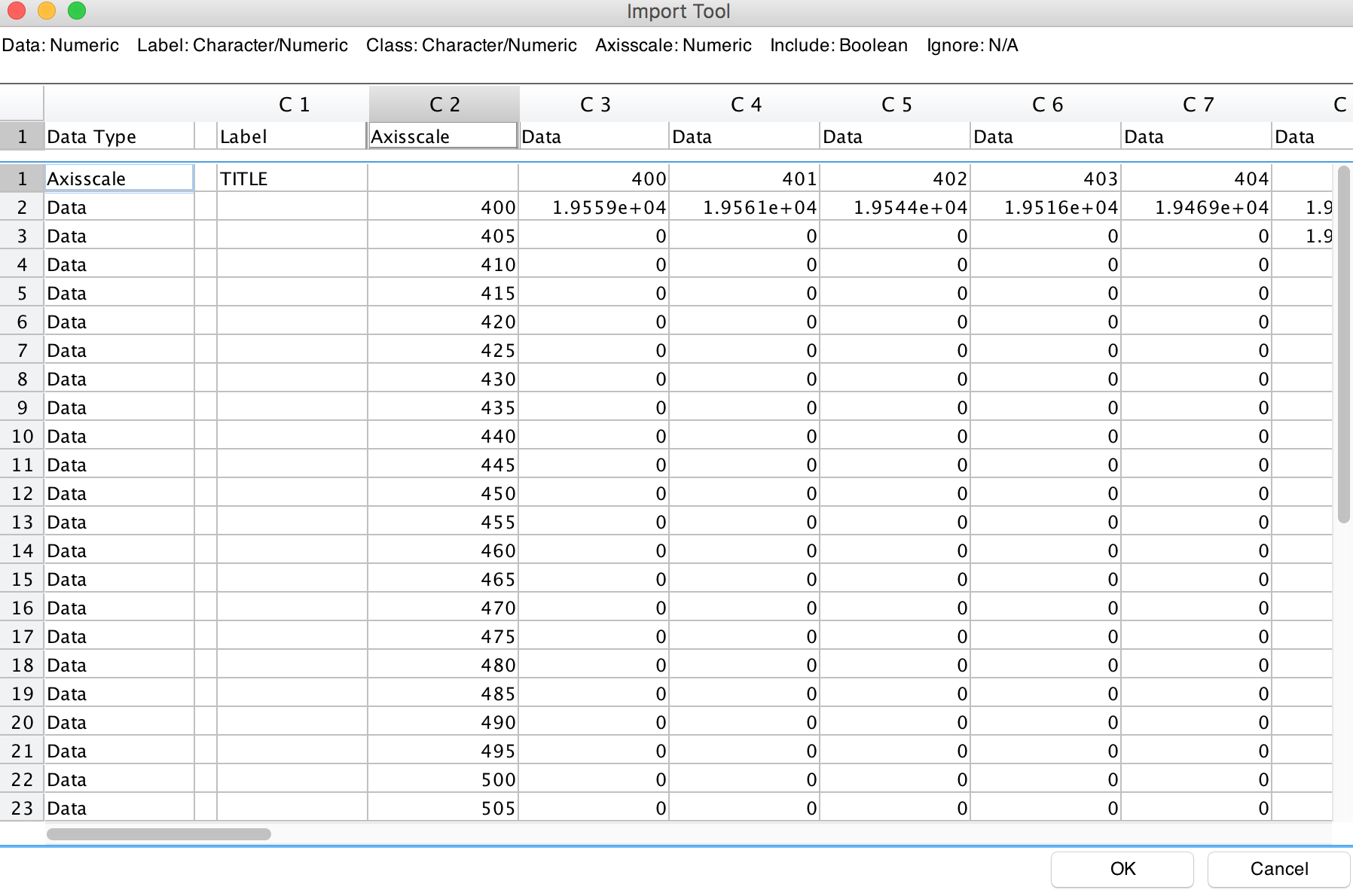
Task: Click the green maximize window button
Action: click(x=77, y=11)
